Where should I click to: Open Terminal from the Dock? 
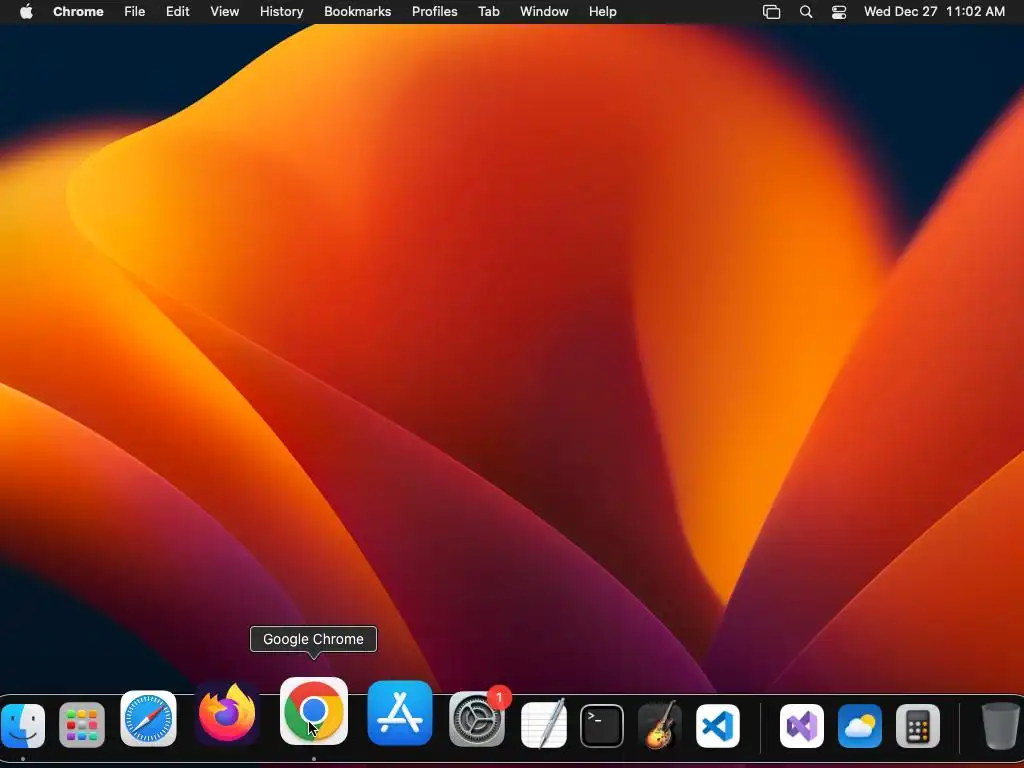coord(601,726)
